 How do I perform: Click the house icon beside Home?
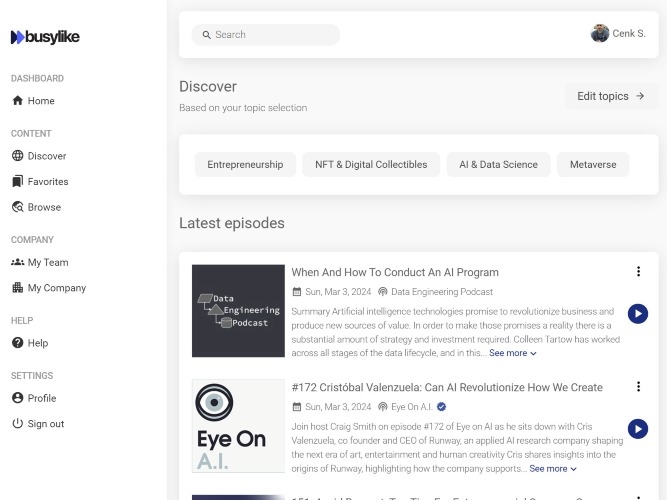click(x=17, y=100)
